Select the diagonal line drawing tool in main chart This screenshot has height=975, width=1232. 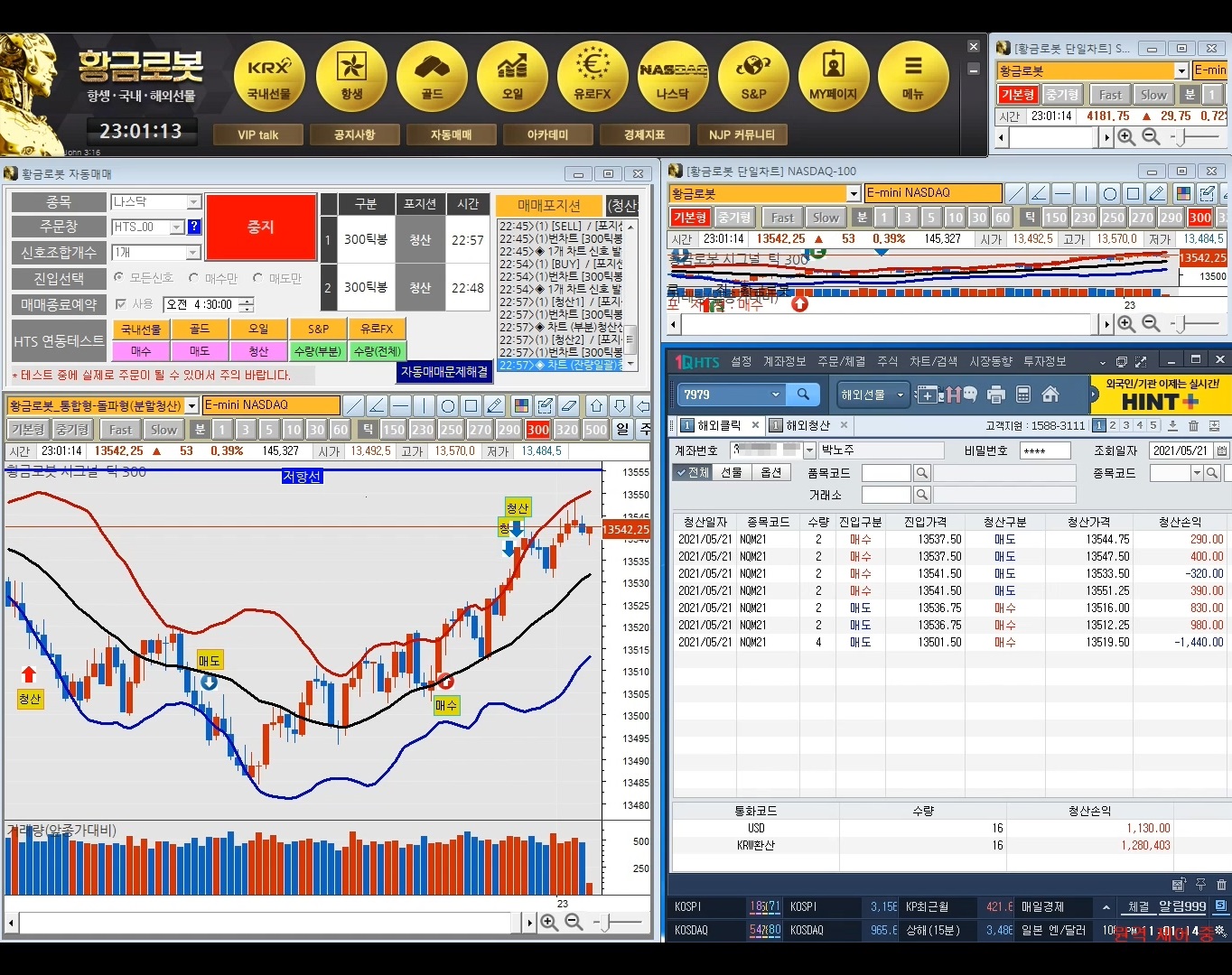354,405
